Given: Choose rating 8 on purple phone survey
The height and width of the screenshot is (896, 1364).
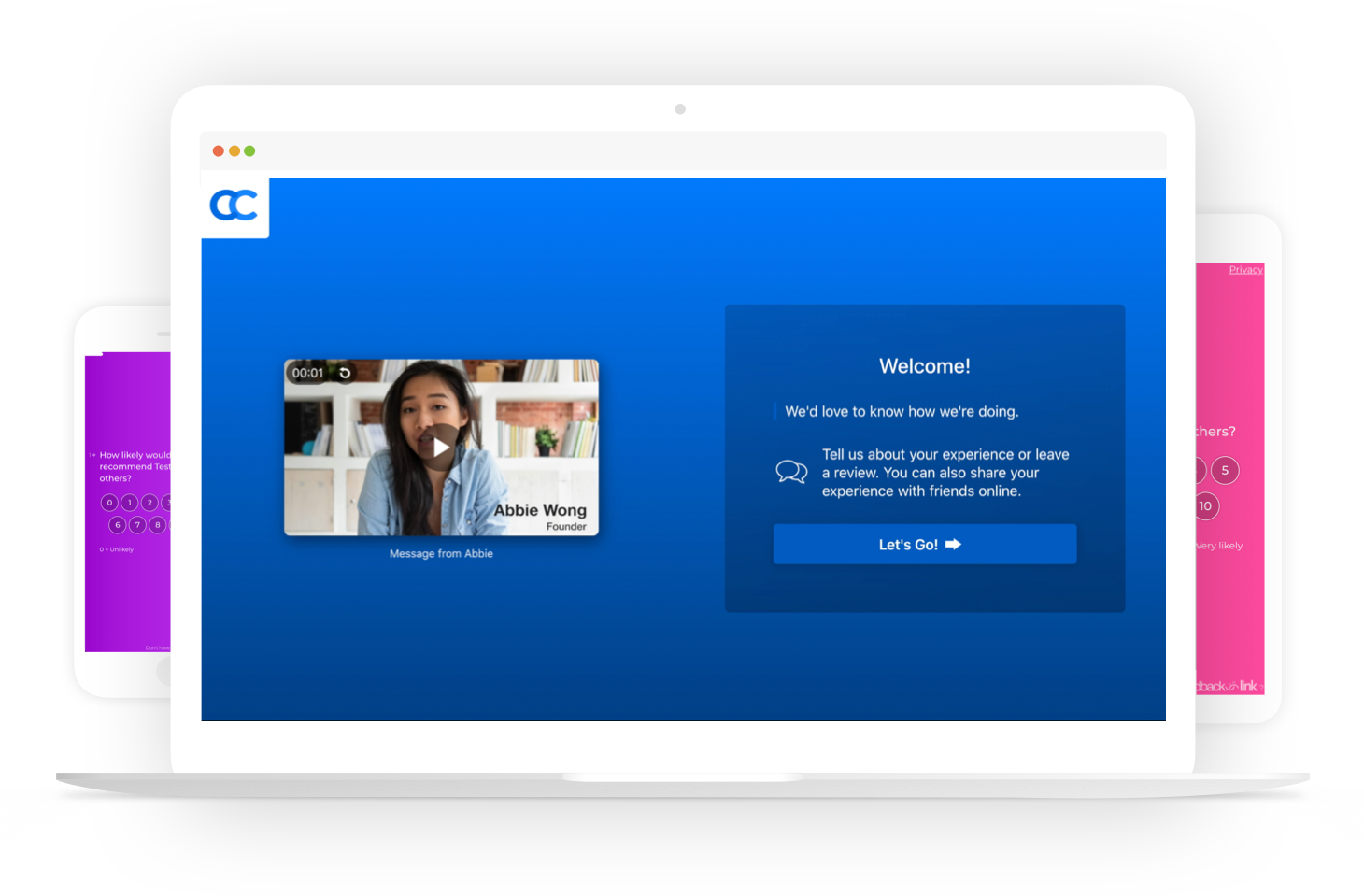Looking at the screenshot, I should [158, 525].
